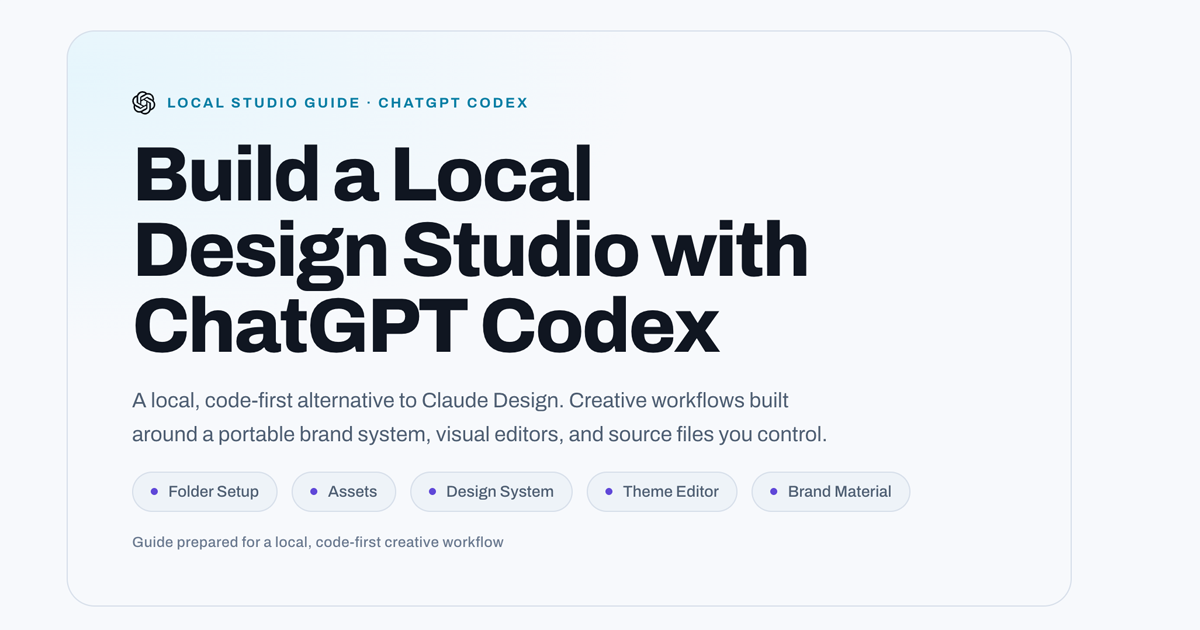Click the footnote 'Guide prepared for a local, code-first creative workflow'
The height and width of the screenshot is (630, 1200).
click(318, 542)
